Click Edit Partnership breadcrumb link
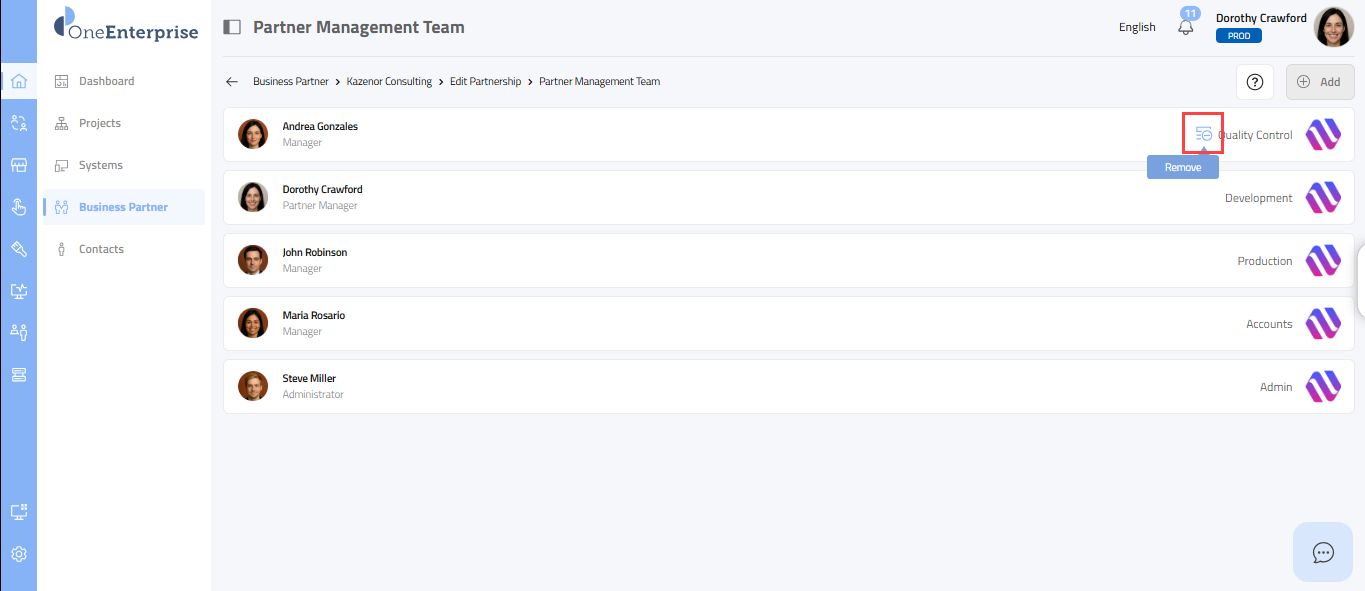 pos(485,82)
